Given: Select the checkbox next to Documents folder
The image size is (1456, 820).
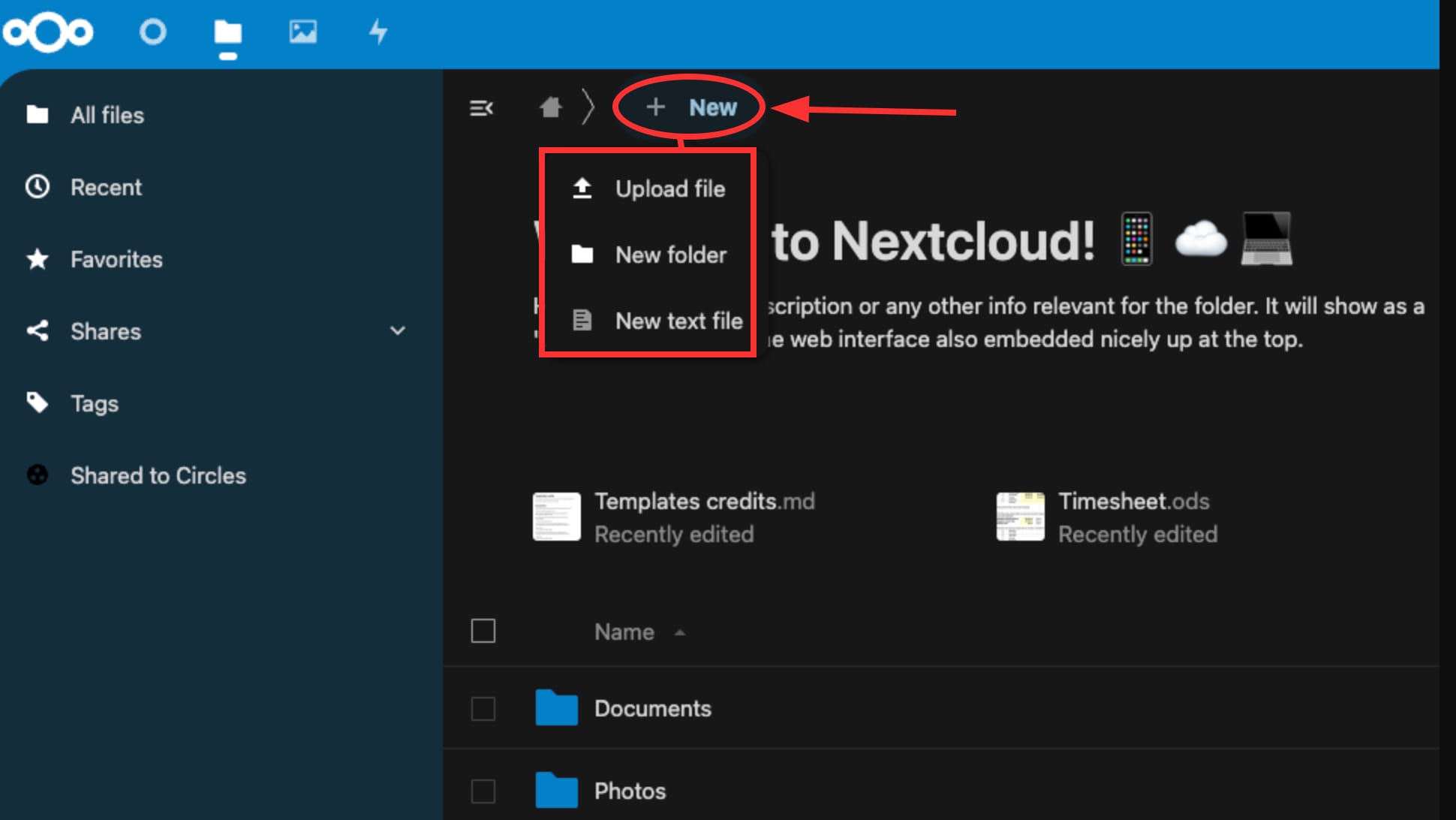Looking at the screenshot, I should point(483,708).
